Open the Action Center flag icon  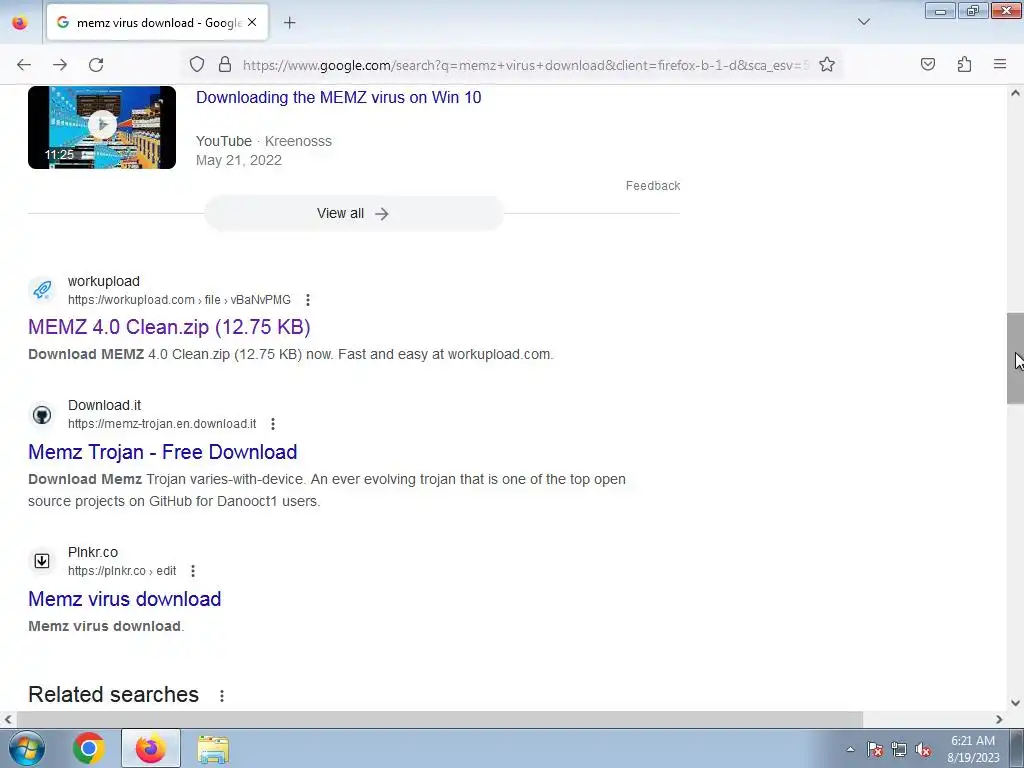[875, 749]
